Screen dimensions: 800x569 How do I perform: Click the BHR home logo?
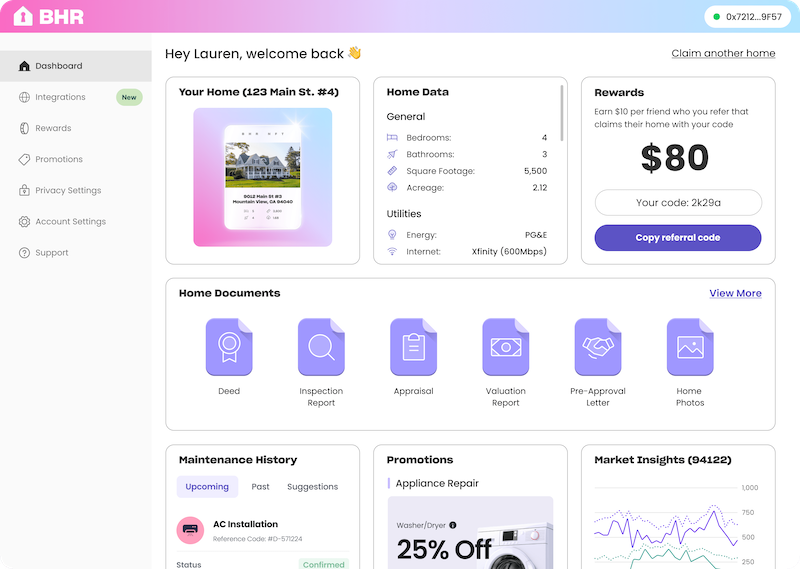tap(48, 17)
